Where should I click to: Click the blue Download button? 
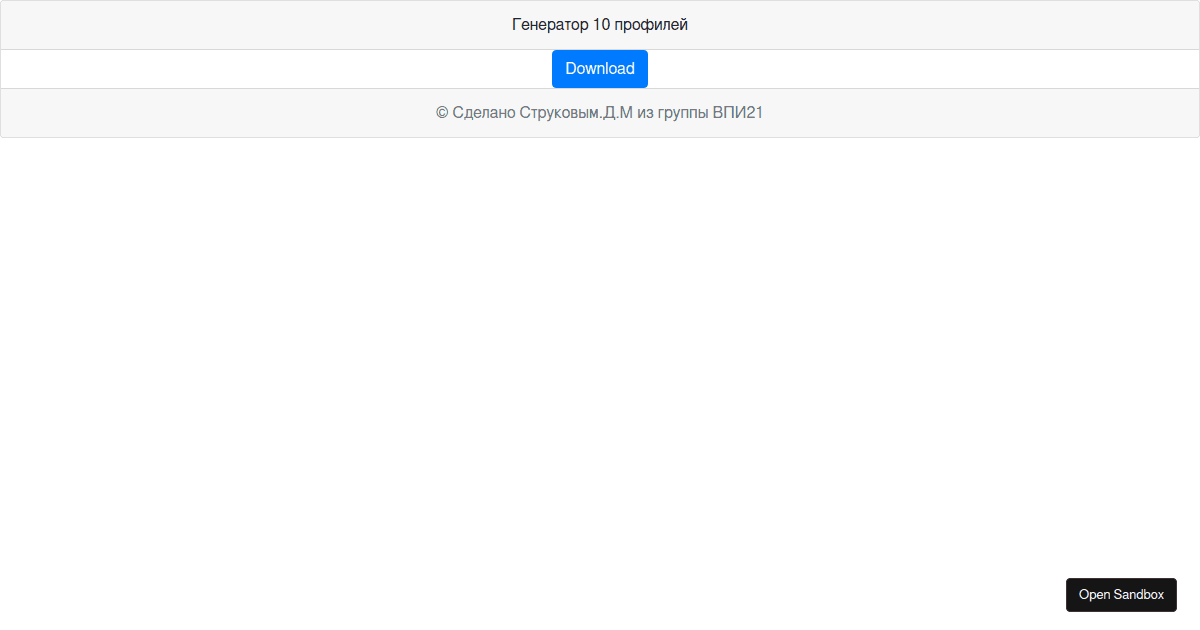[x=600, y=69]
